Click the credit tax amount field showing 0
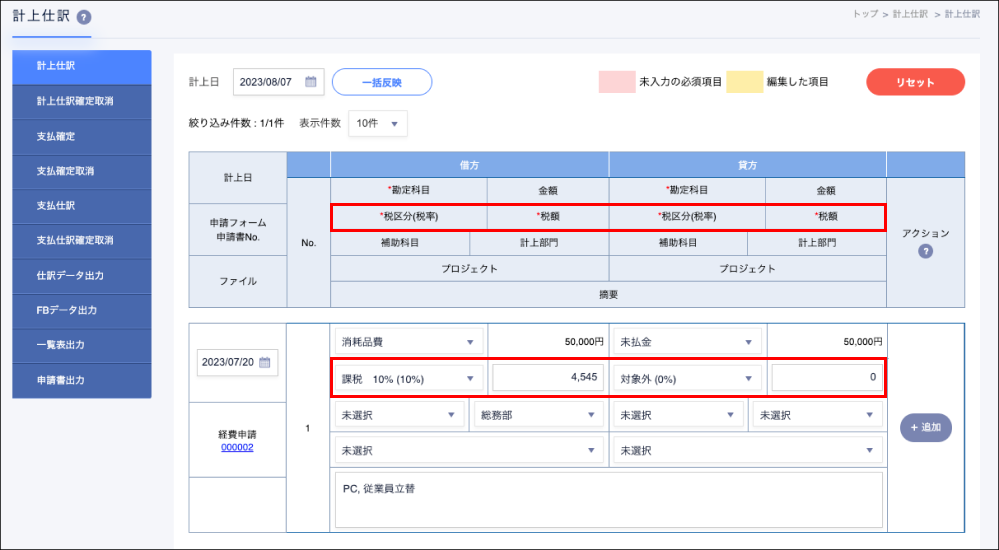This screenshot has width=999, height=550. 826,377
